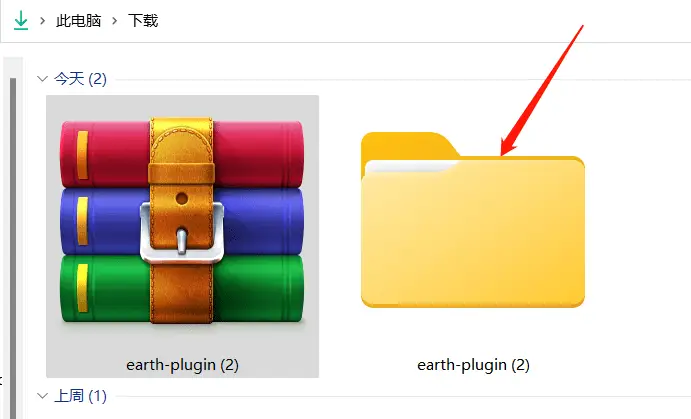The height and width of the screenshot is (419, 691).
Task: Click the green download arrow icon
Action: pos(21,21)
